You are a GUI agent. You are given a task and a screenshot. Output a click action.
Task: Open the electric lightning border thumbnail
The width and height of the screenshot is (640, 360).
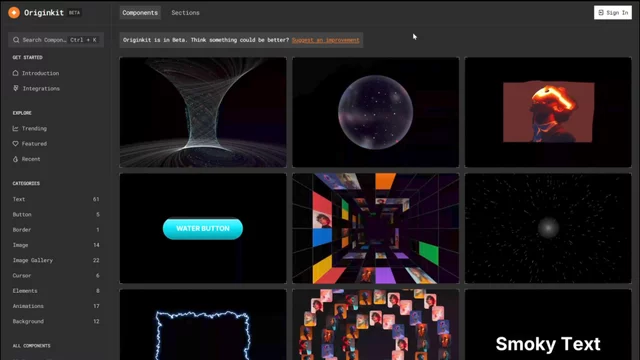pyautogui.click(x=203, y=325)
